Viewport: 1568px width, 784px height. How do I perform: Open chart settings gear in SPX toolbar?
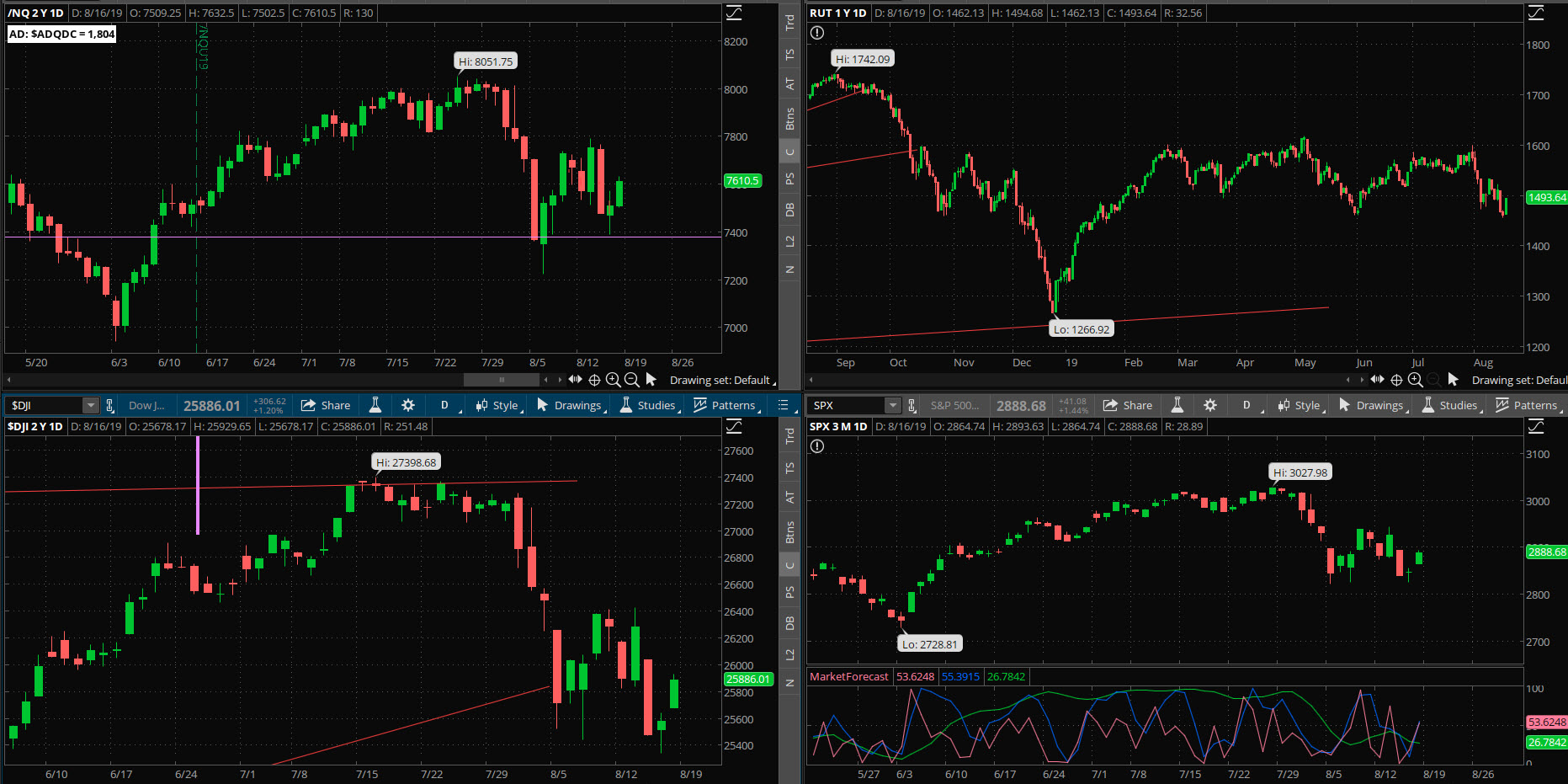(1210, 405)
